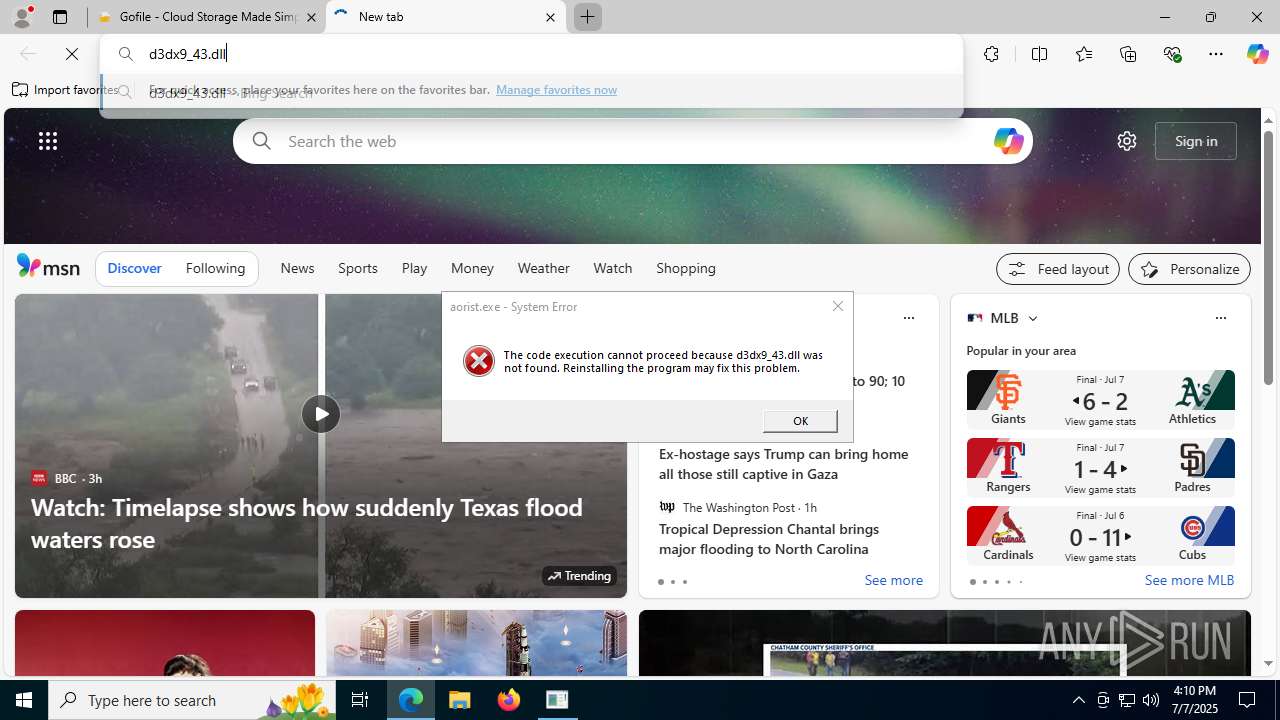Click the Feed layout button
1280x720 pixels.
(x=1058, y=269)
